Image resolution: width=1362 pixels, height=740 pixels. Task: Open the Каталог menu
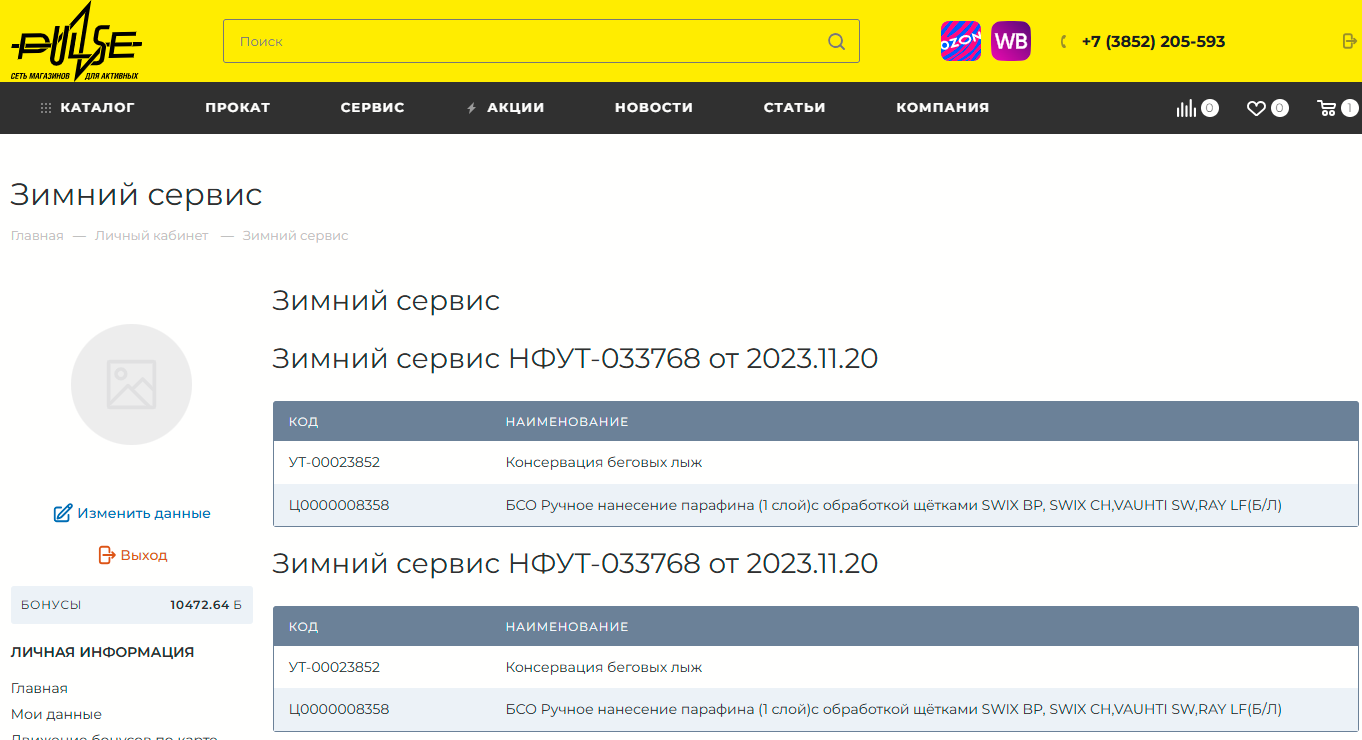click(88, 108)
